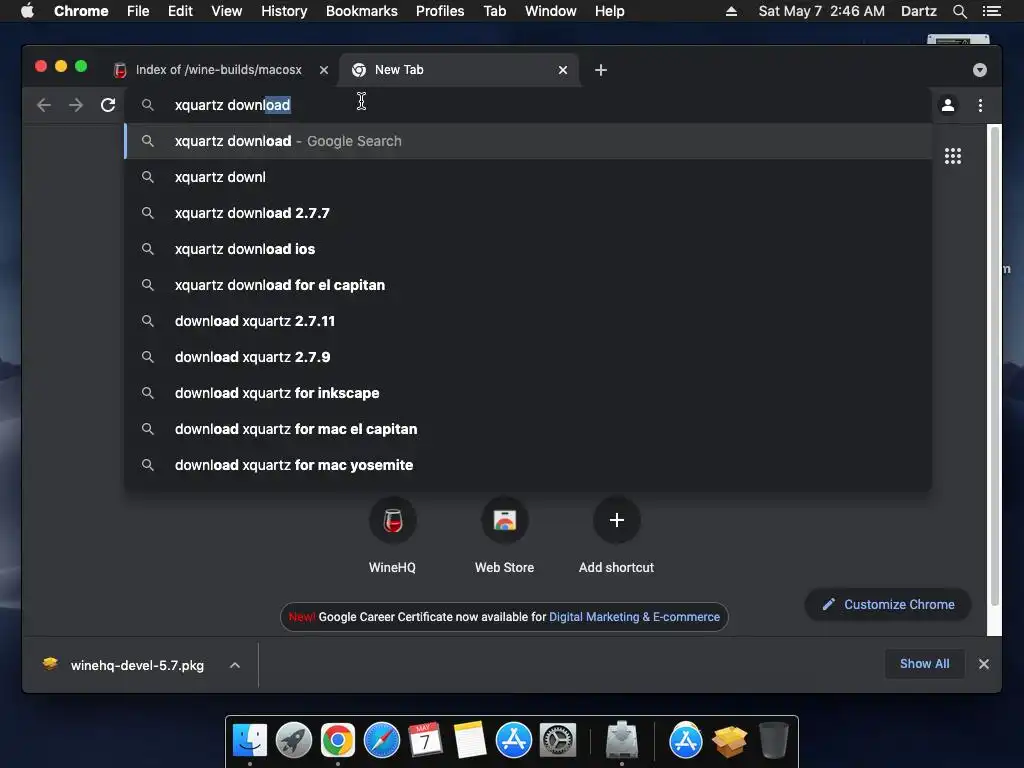The height and width of the screenshot is (768, 1024).
Task: Choose 'download xquartz 2.7.11' suggestion
Action: (x=528, y=321)
